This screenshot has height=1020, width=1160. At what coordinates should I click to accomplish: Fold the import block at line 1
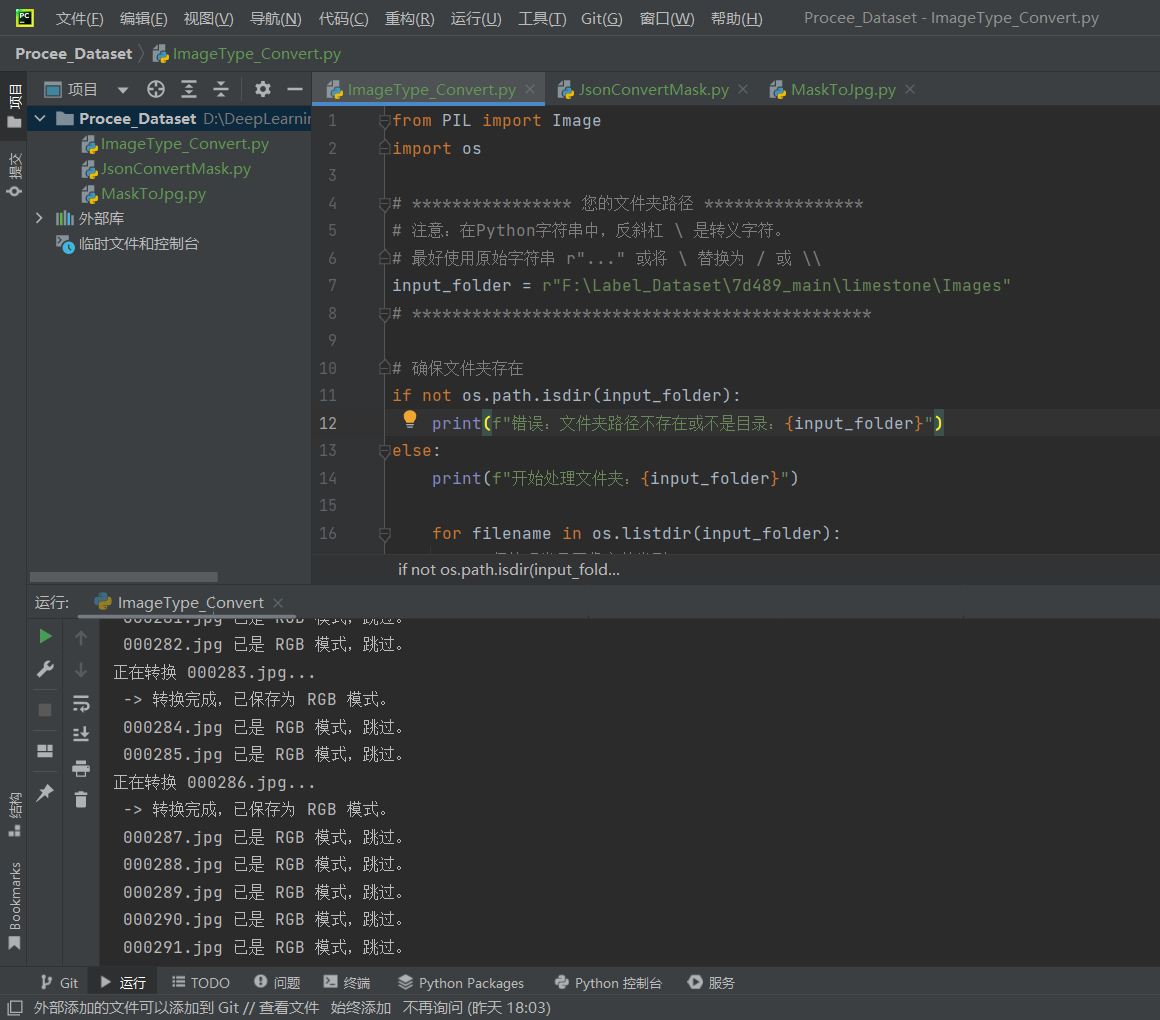click(384, 121)
